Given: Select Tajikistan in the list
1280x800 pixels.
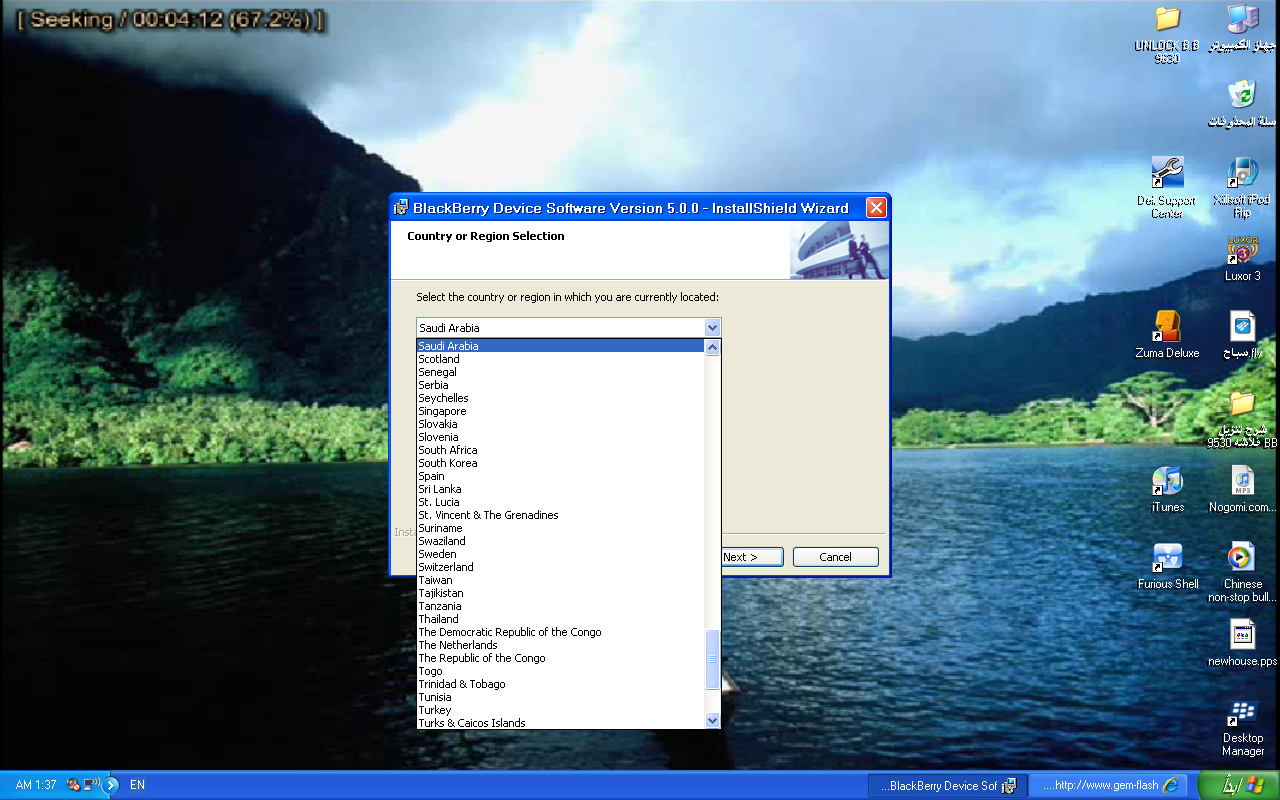Looking at the screenshot, I should [x=561, y=593].
